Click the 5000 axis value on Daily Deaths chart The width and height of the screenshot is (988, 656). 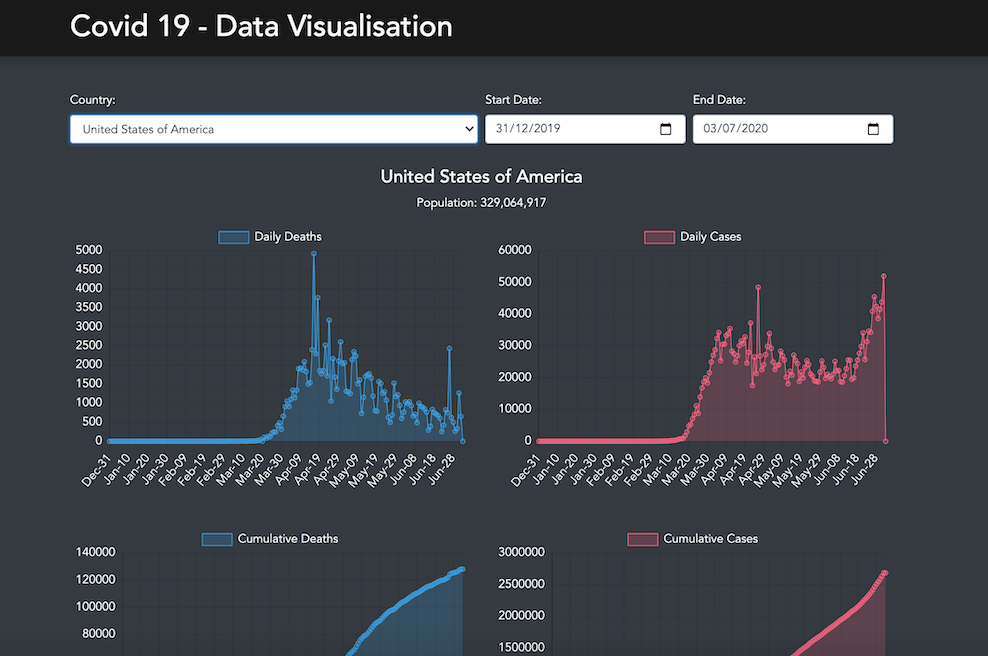coord(89,250)
